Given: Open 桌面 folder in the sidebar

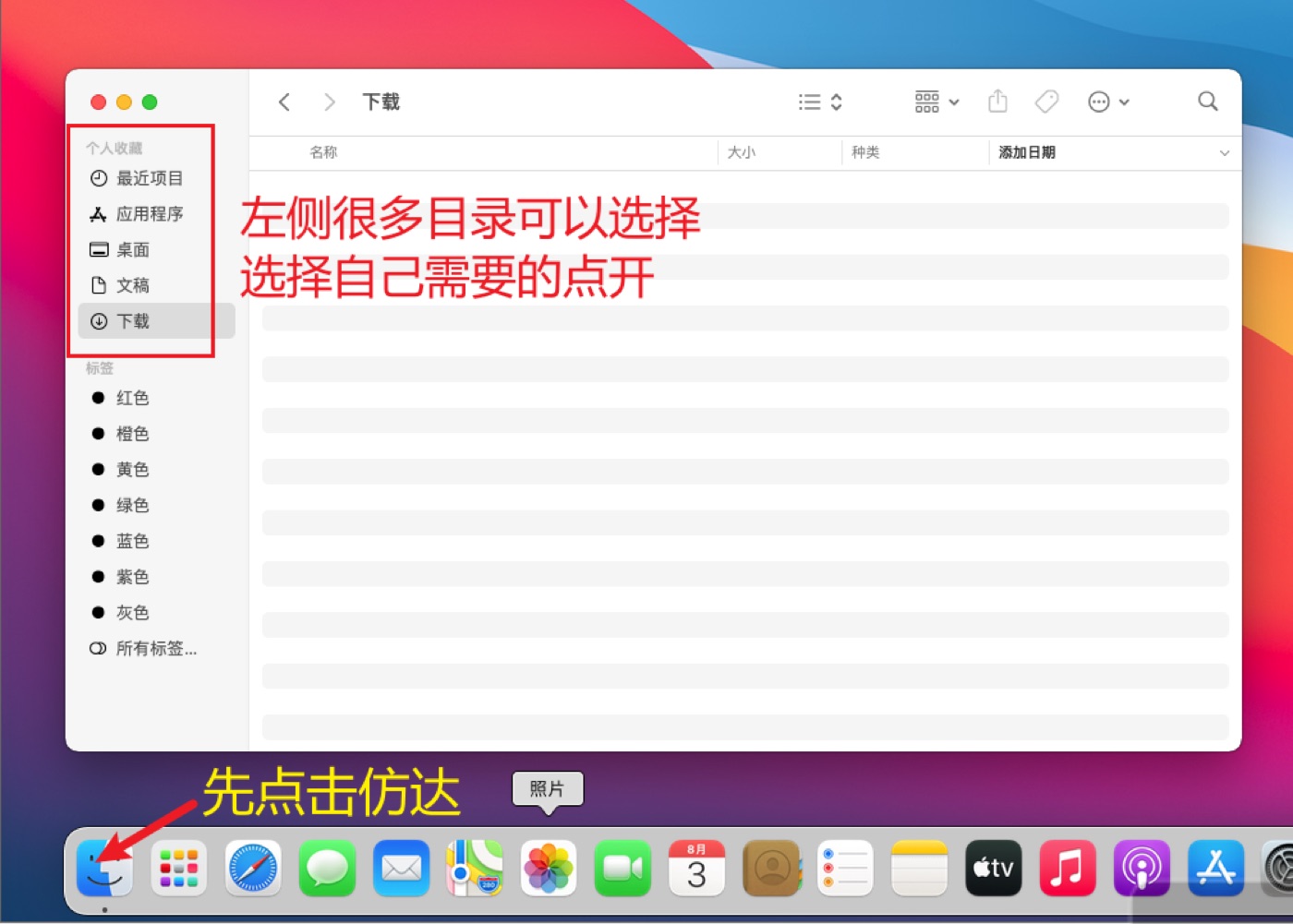Looking at the screenshot, I should click(157, 250).
